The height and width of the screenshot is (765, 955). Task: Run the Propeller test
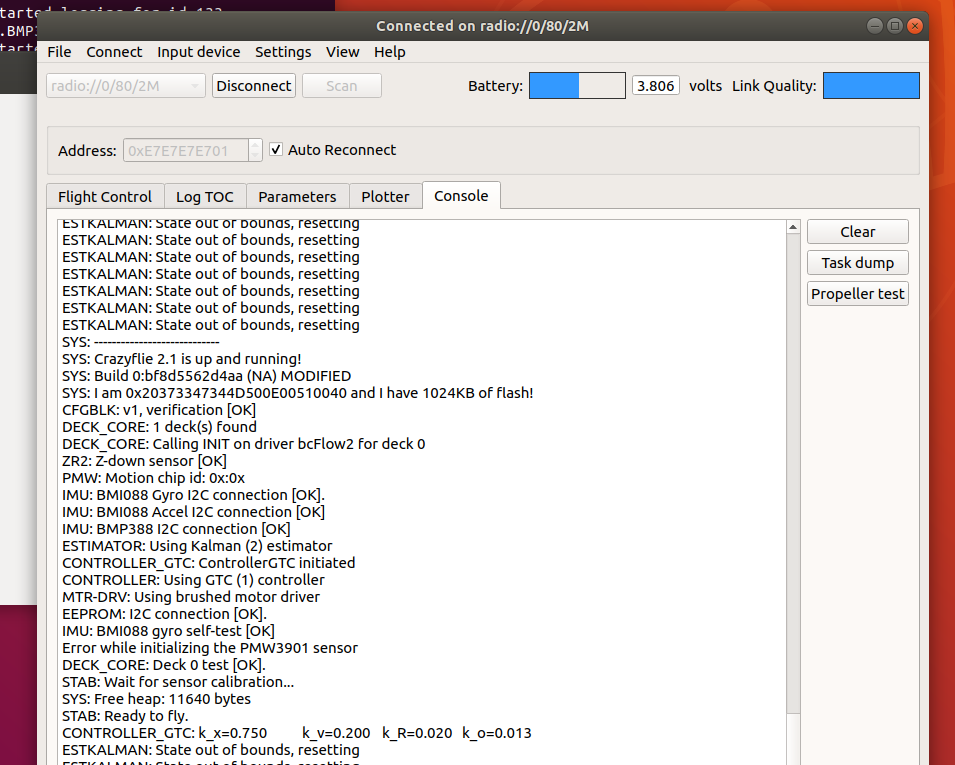pos(857,294)
